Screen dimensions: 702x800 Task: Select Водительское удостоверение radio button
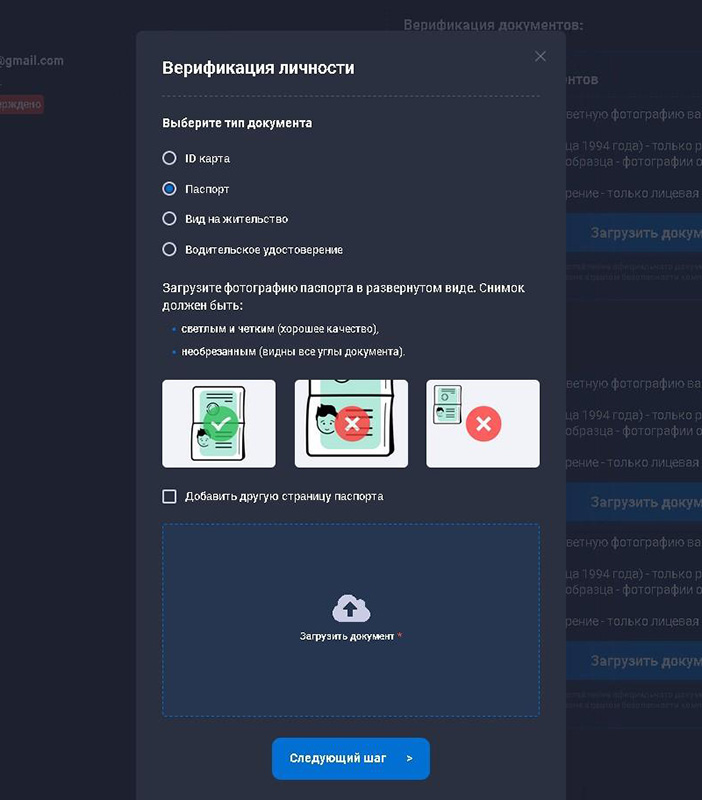pyautogui.click(x=169, y=249)
